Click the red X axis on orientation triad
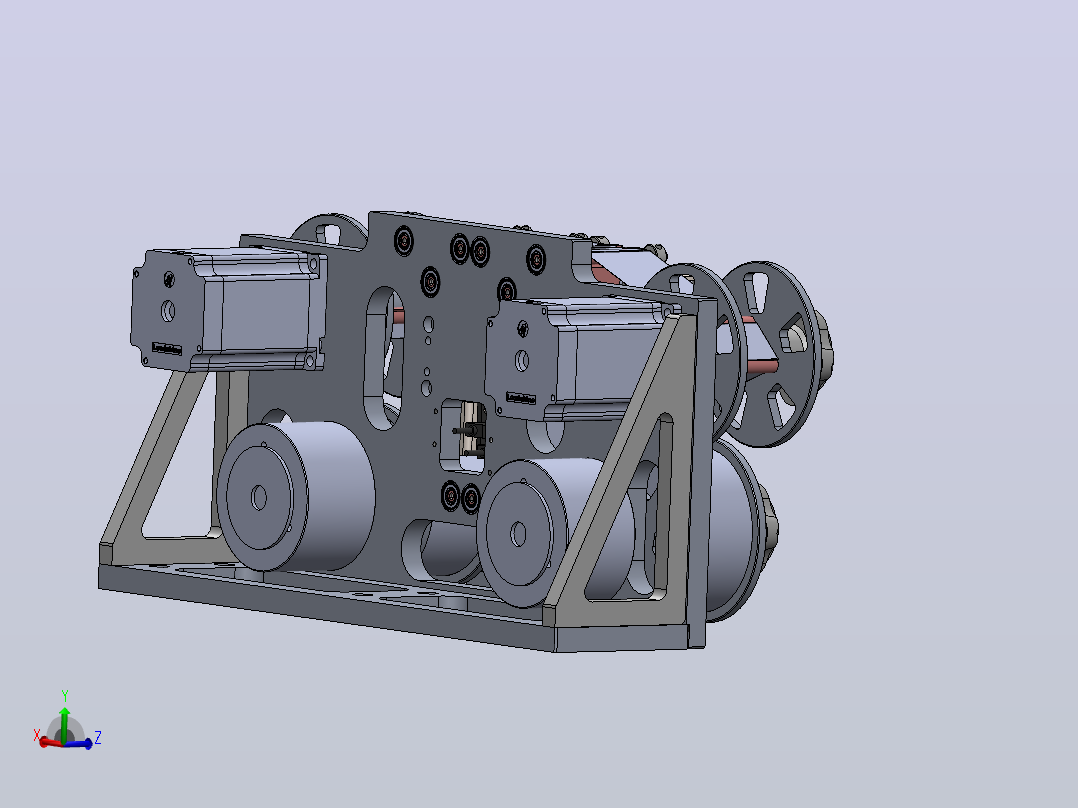This screenshot has width=1078, height=808. 51,742
